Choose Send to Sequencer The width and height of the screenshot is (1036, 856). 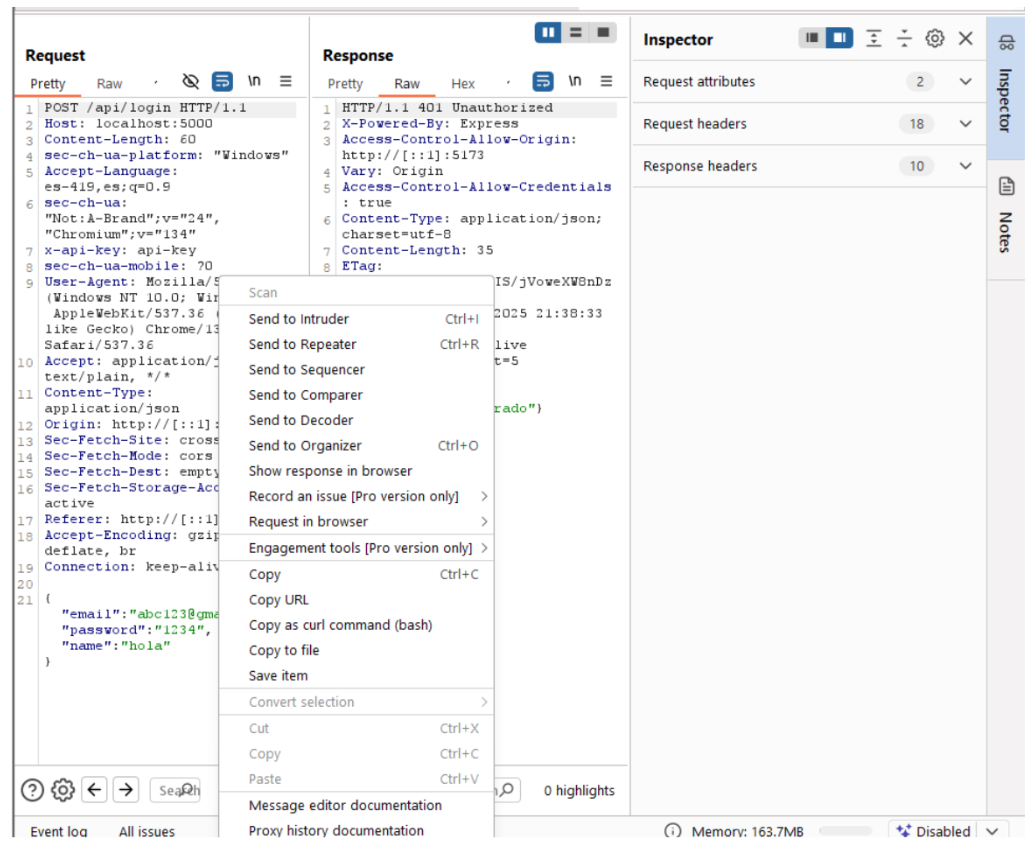coord(357,370)
